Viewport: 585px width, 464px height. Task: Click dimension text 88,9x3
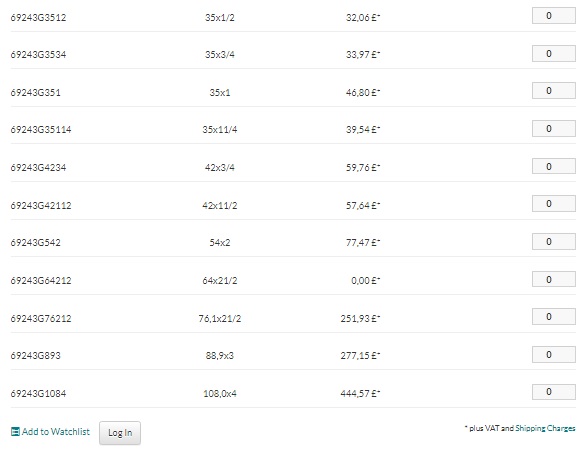[220, 355]
